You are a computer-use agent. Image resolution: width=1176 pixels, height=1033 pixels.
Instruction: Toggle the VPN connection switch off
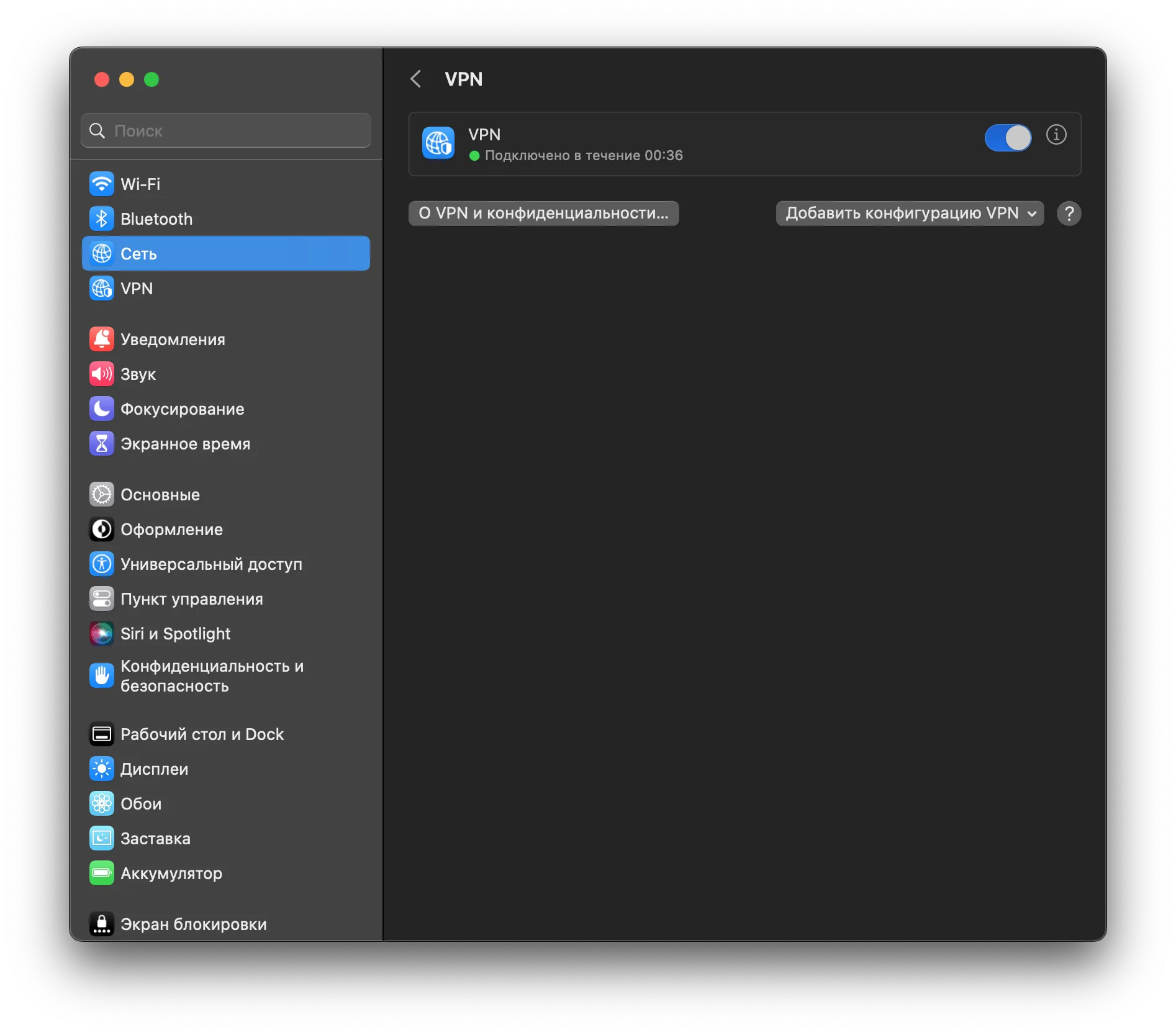1007,138
